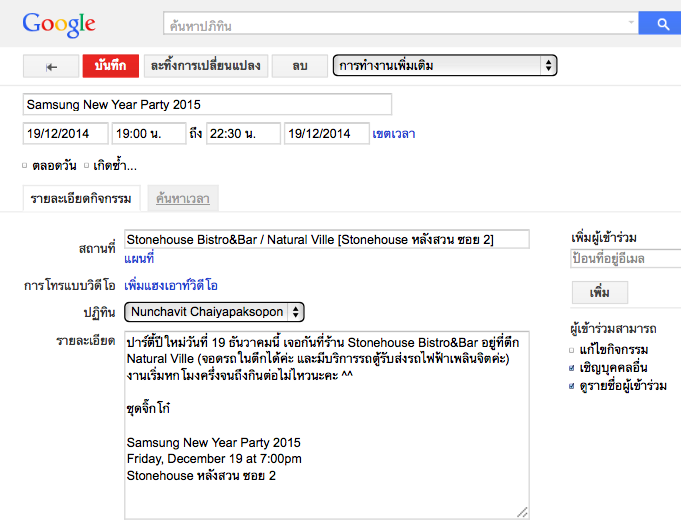Click the start time field 19:00 น.
This screenshot has height=527, width=681.
(x=149, y=133)
